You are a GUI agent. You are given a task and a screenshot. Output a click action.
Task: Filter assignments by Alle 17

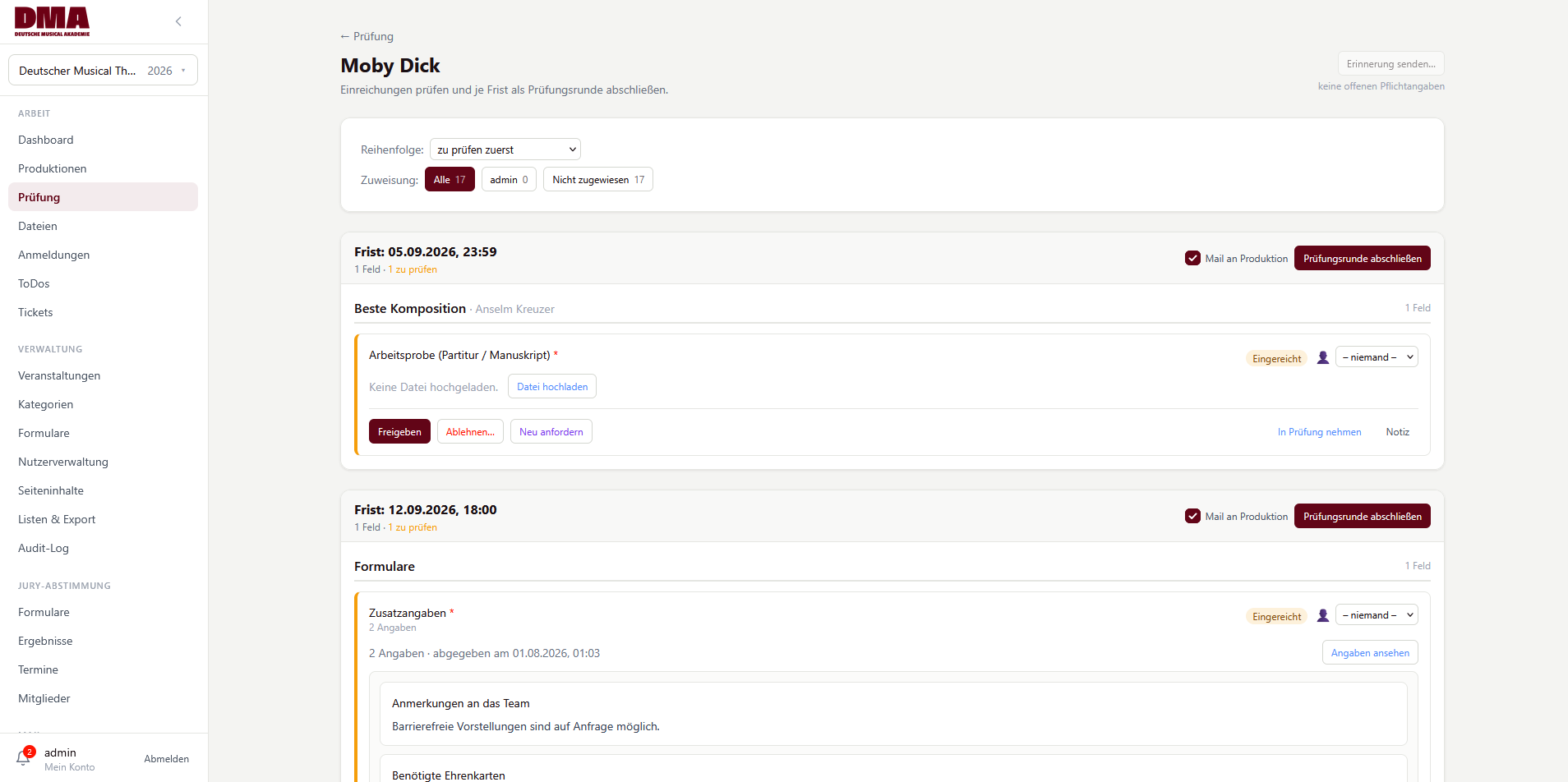(450, 180)
